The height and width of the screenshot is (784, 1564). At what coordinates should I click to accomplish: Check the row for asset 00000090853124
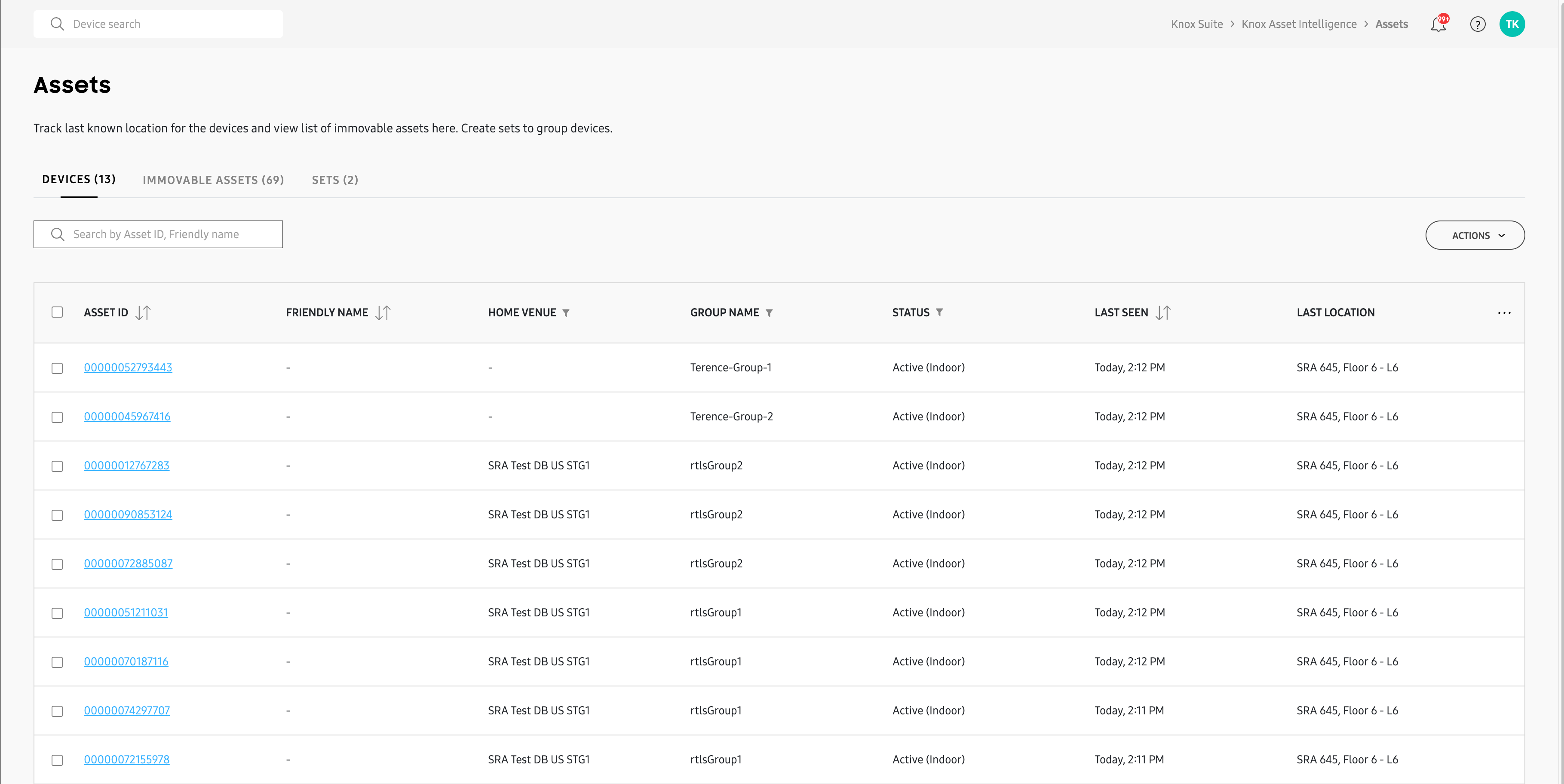(x=57, y=515)
